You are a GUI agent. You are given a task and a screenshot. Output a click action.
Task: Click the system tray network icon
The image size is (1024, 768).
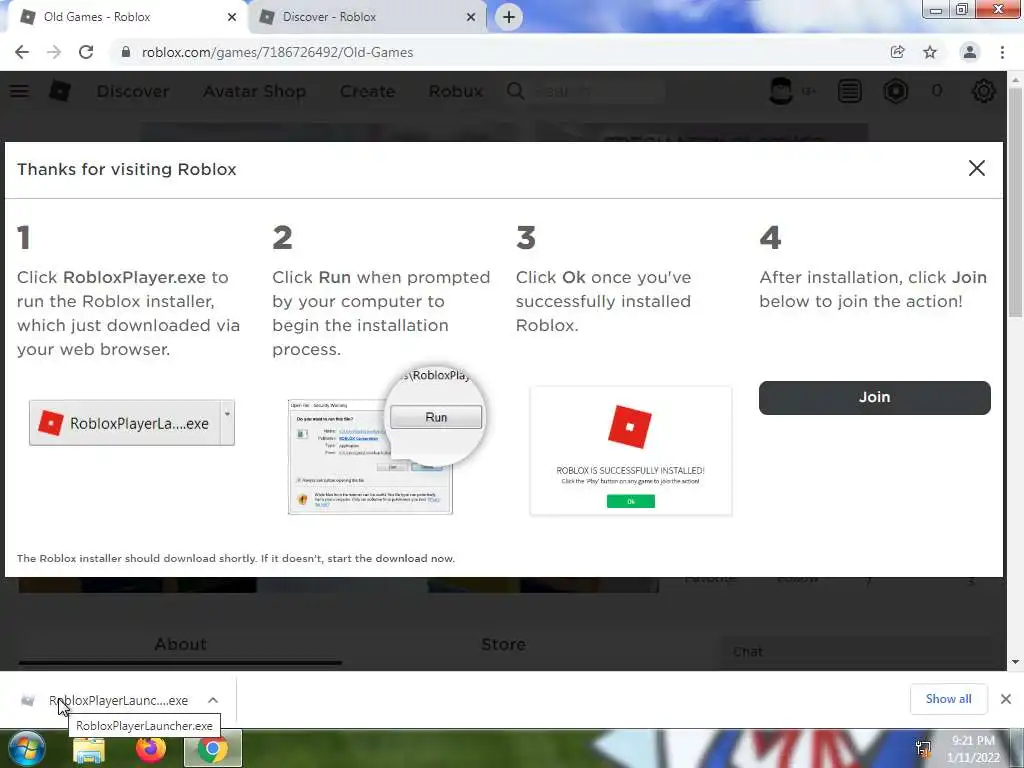click(923, 749)
